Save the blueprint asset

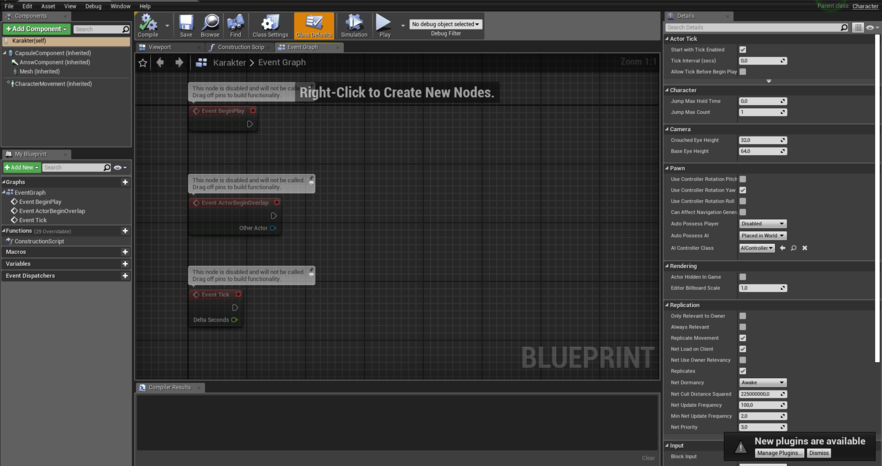(186, 26)
